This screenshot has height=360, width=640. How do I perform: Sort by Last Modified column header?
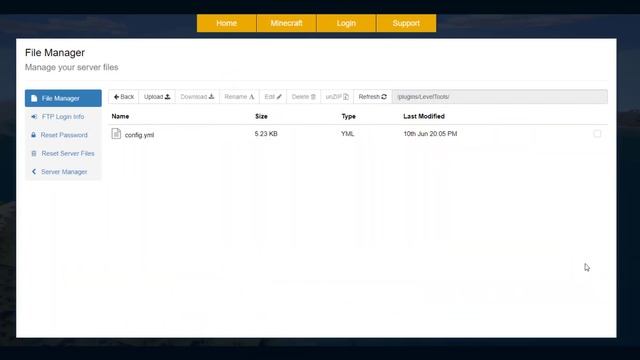coord(424,116)
